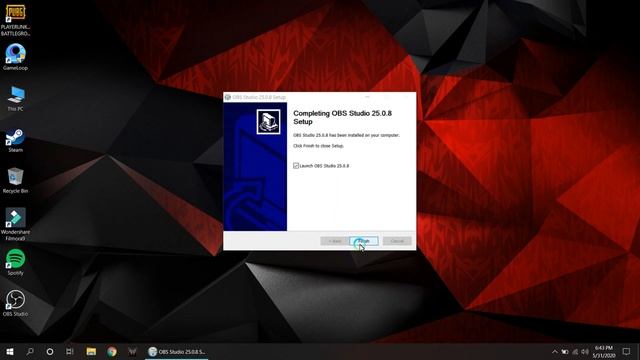Click the Completing OBS Studio 25.0.8 Setup heading
Image resolution: width=640 pixels, height=360 pixels.
tap(342, 117)
